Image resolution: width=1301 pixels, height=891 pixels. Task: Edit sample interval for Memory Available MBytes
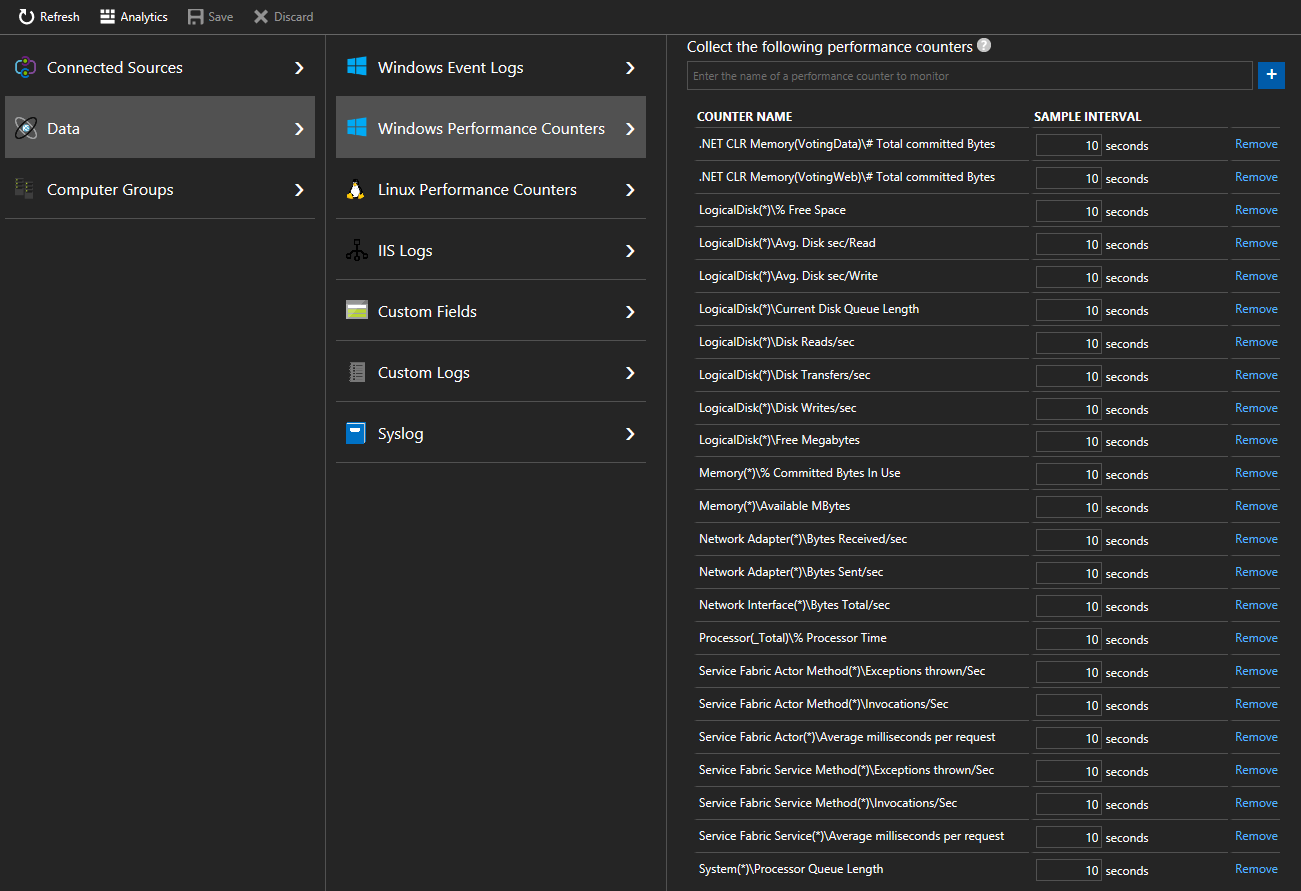(x=1068, y=507)
